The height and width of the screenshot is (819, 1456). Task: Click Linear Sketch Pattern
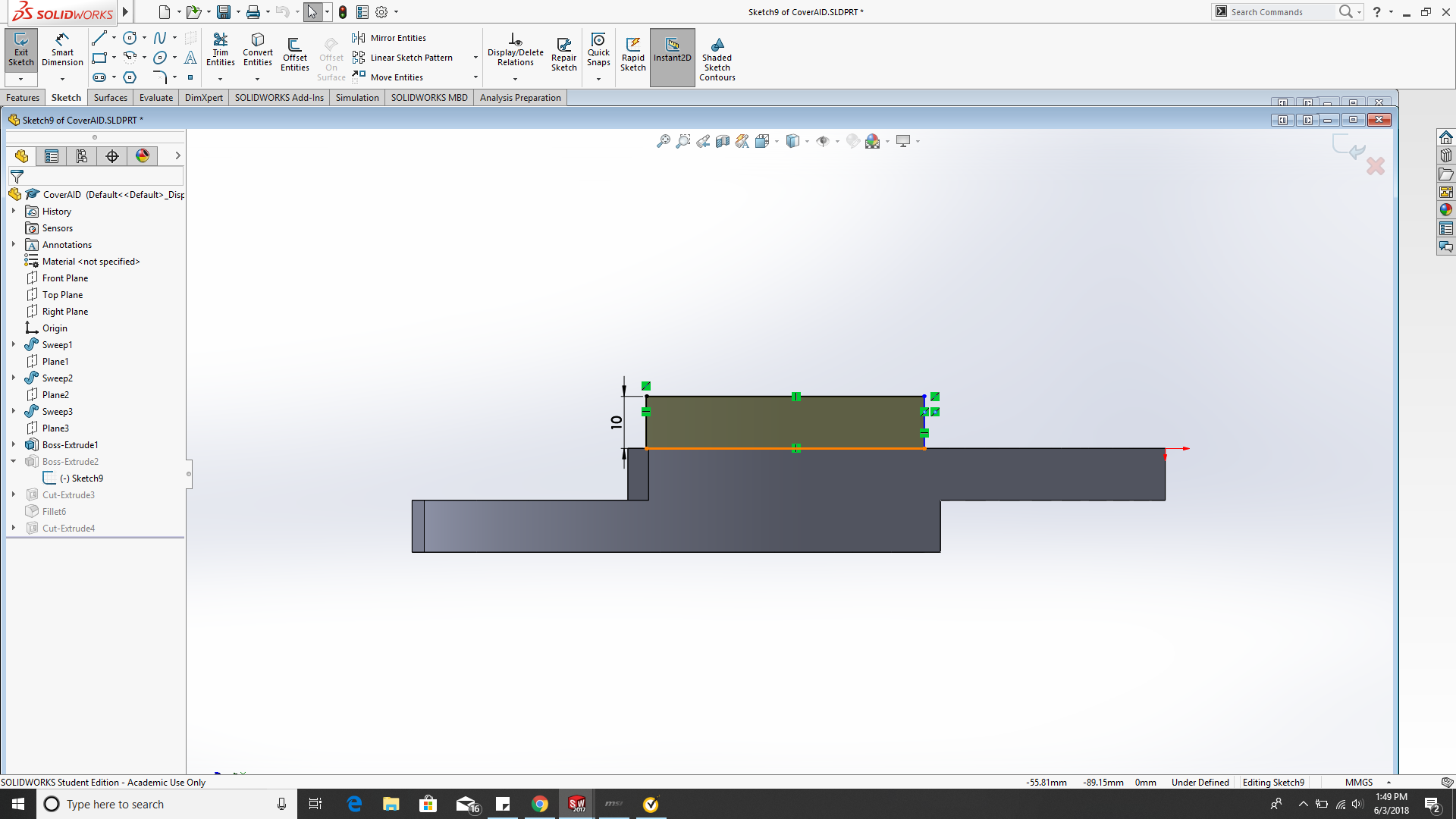tap(403, 58)
